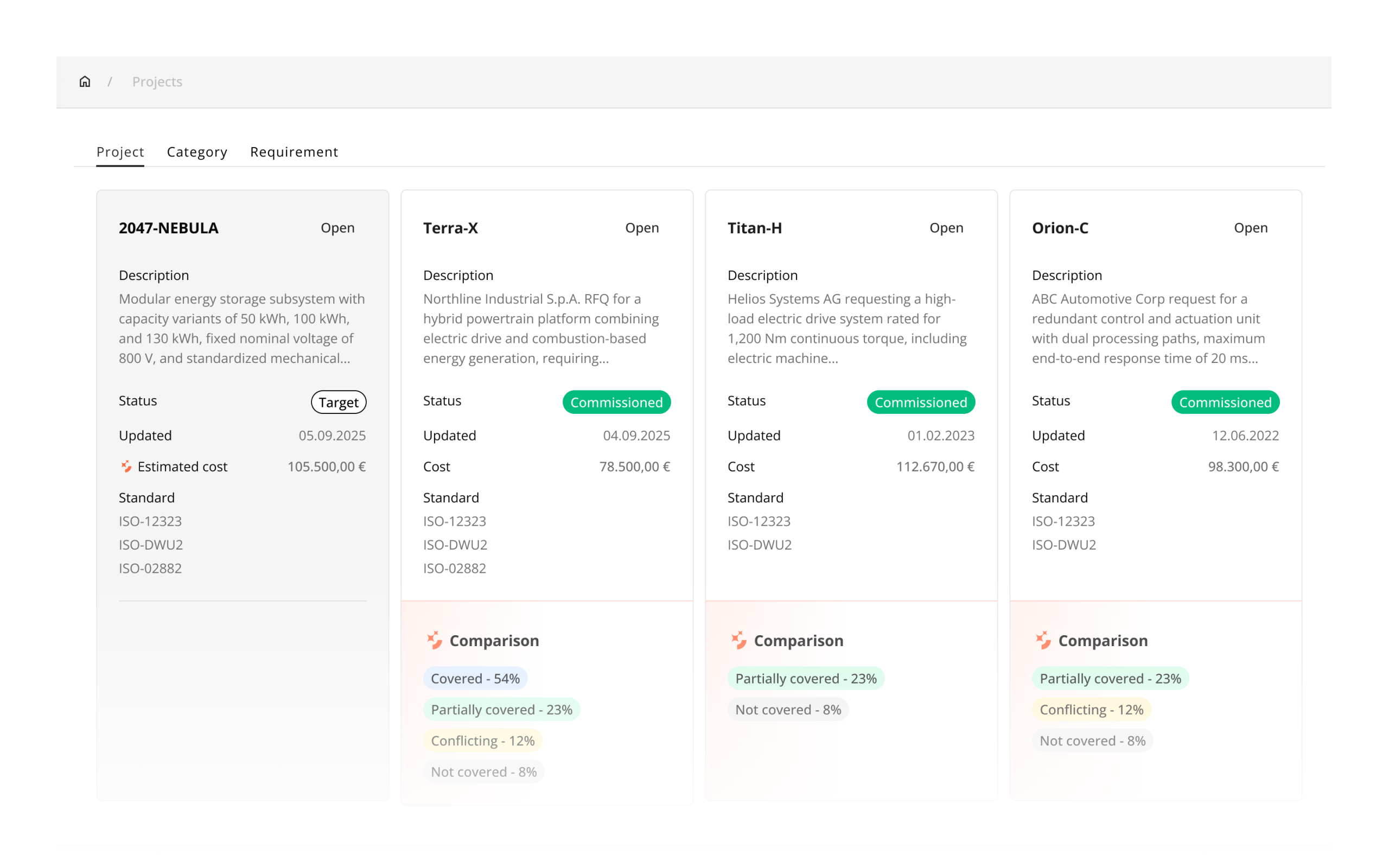Switch to the Requirement tab
Viewport: 1389px width, 868px height.
(x=294, y=151)
